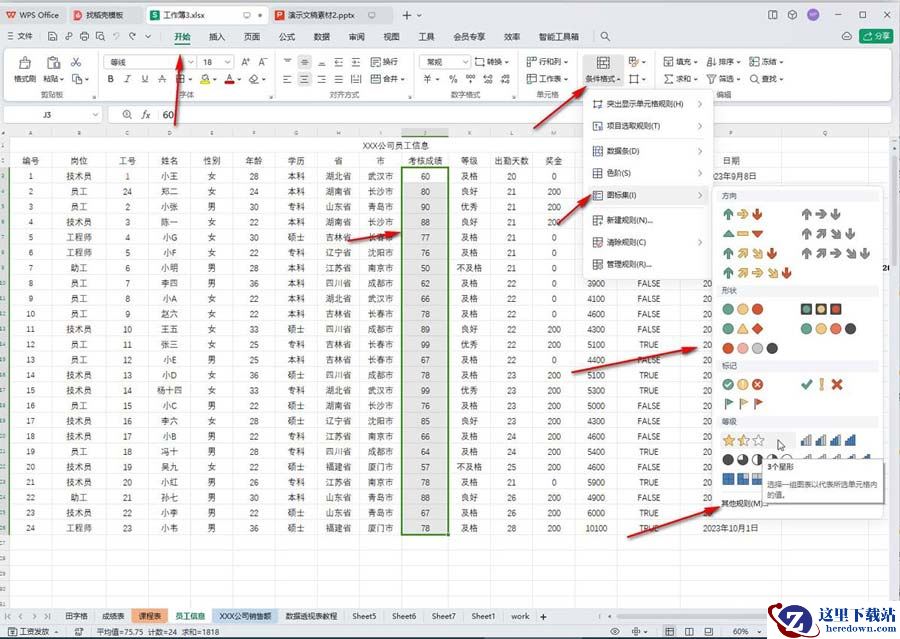Viewport: 900px width, 639px height.
Task: Click the Increase Font Size A+ icon
Action: coord(246,61)
